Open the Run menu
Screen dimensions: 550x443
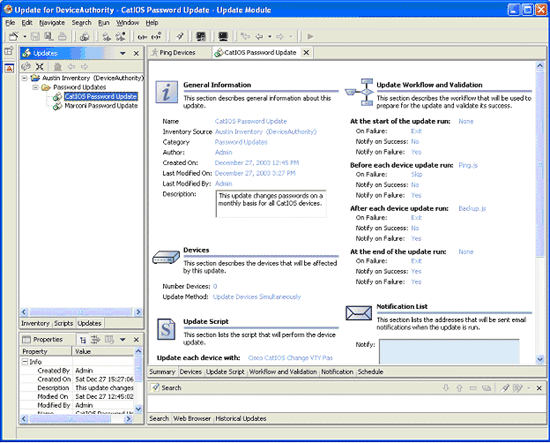[x=103, y=22]
